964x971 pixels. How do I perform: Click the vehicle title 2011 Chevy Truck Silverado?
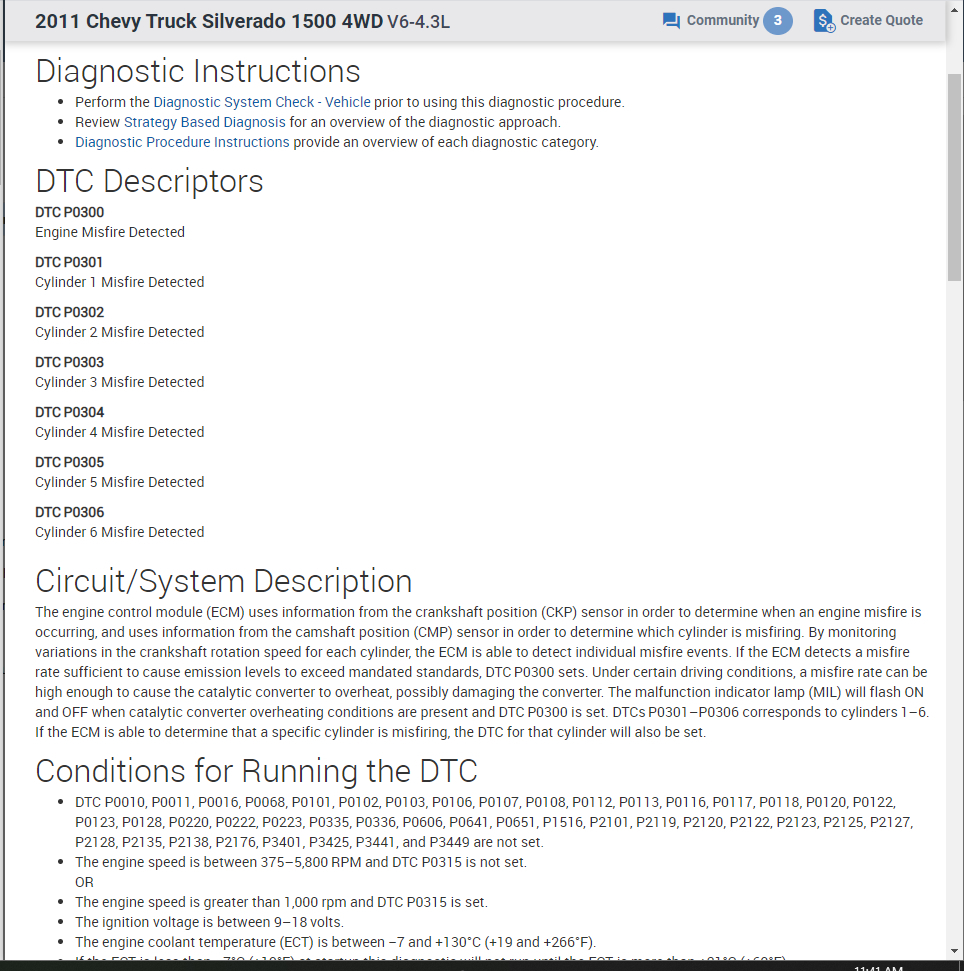pyautogui.click(x=209, y=21)
